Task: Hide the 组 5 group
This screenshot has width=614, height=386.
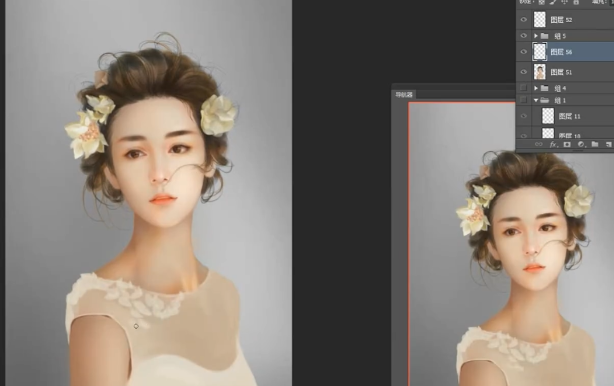Action: click(524, 36)
